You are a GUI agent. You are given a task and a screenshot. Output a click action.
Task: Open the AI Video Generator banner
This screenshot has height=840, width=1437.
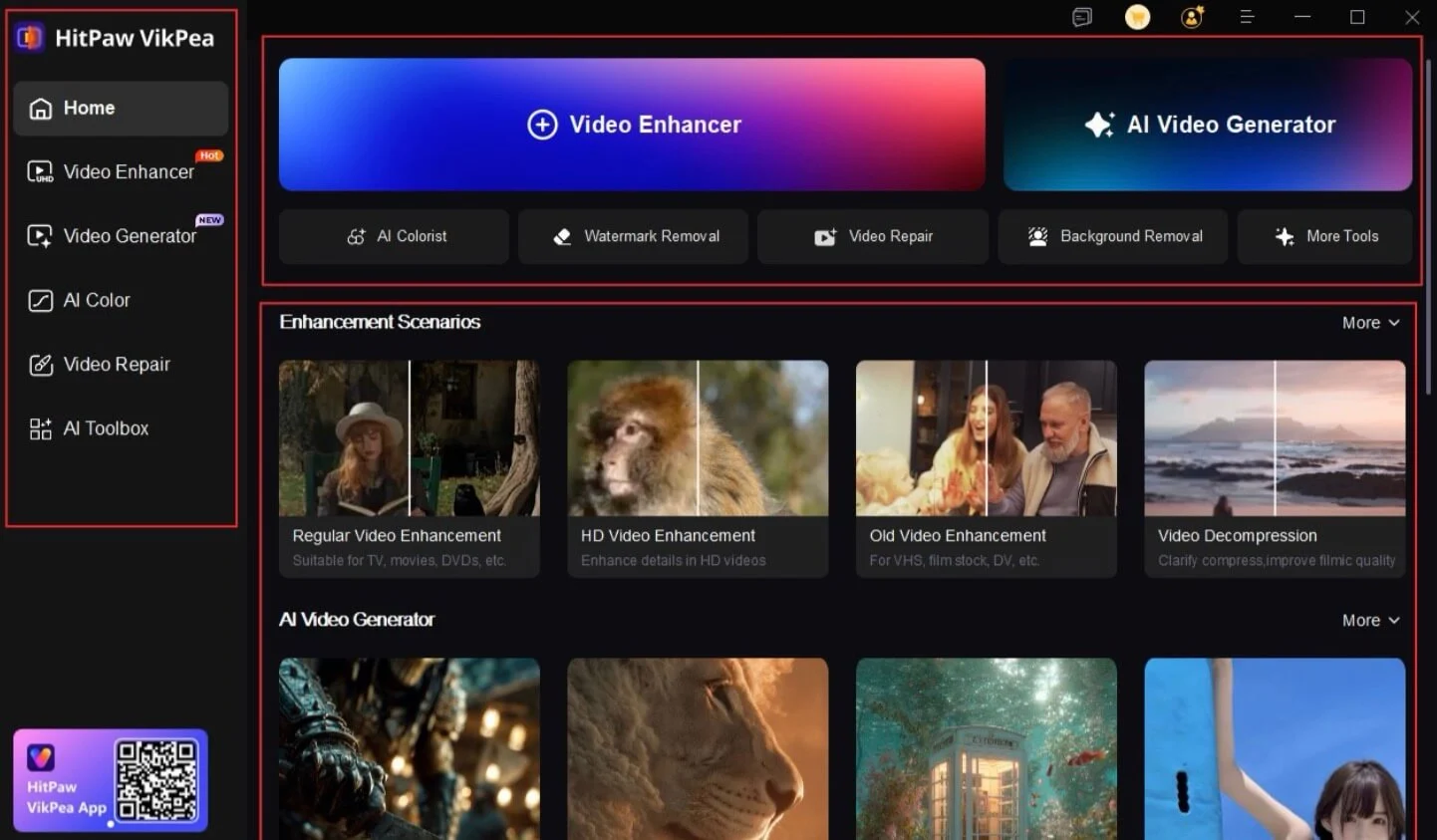tap(1208, 125)
